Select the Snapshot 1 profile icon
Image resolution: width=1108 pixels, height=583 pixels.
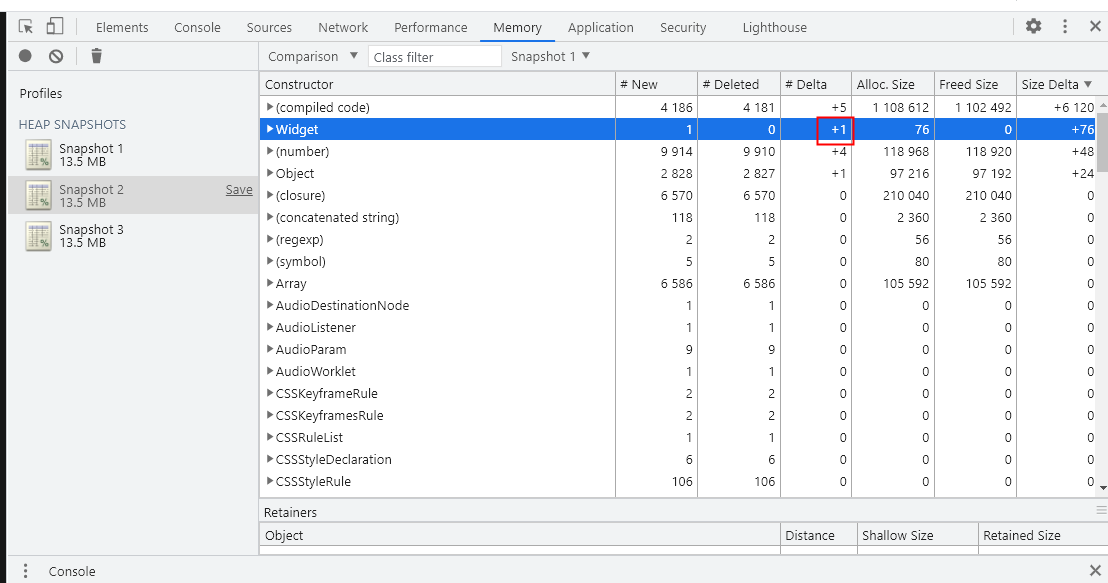click(39, 155)
